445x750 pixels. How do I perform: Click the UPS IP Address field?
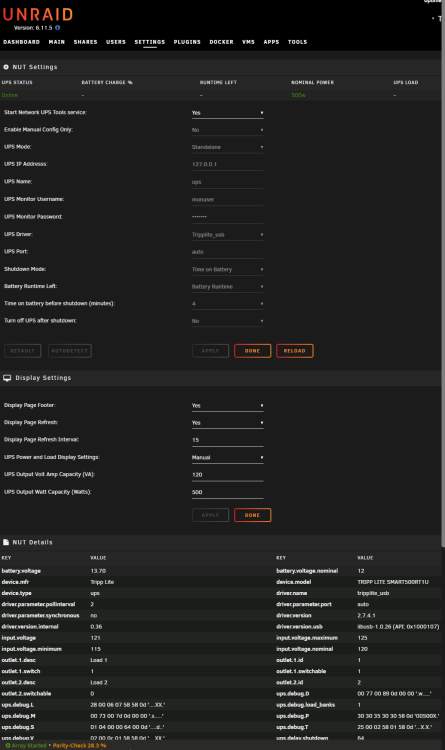[x=228, y=165]
